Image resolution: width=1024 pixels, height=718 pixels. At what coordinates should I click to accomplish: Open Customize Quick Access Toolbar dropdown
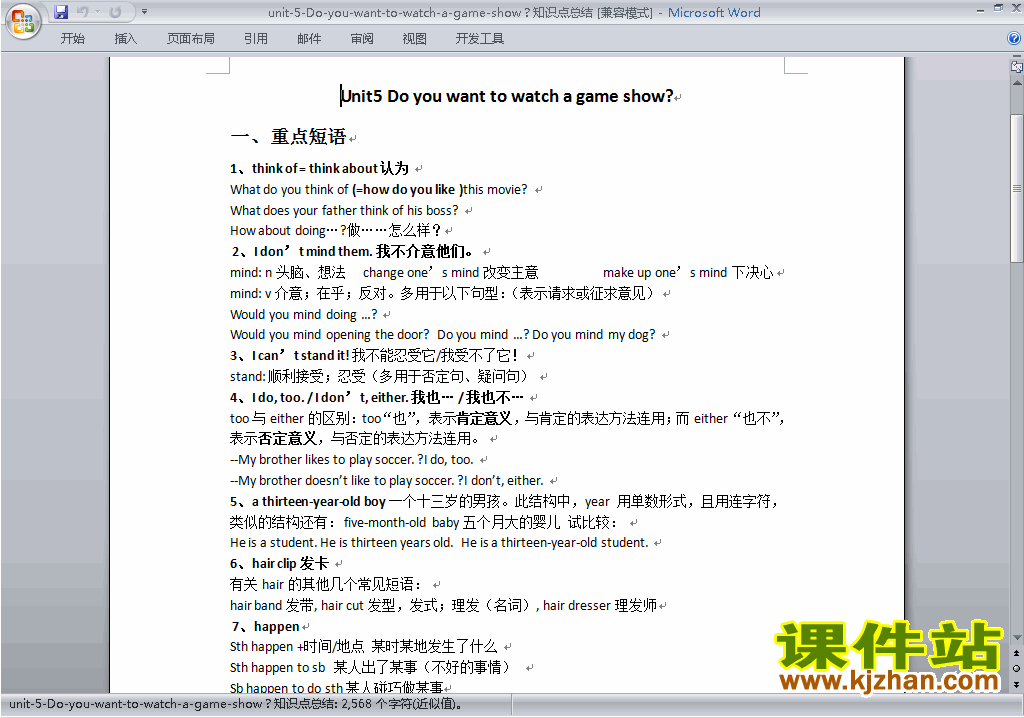point(144,12)
